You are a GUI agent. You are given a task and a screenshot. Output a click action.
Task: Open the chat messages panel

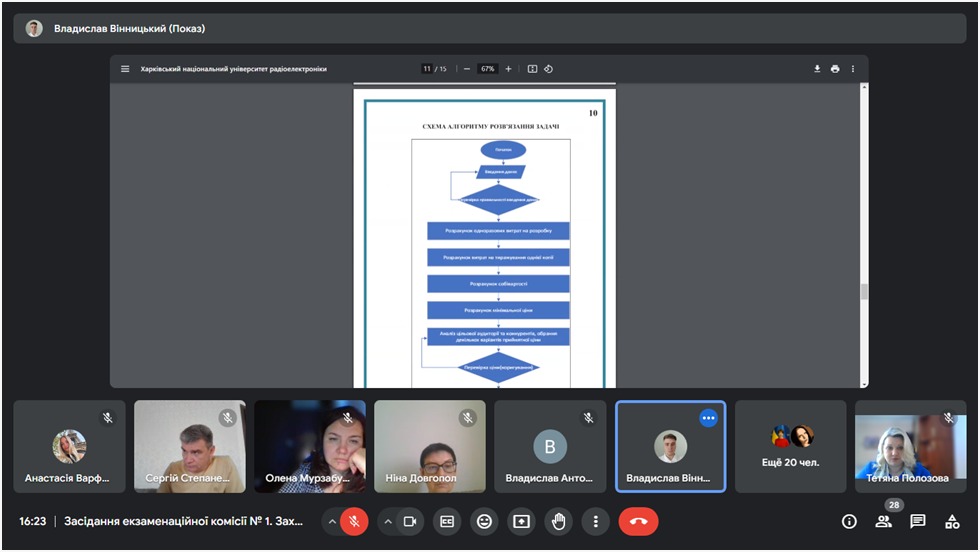point(918,521)
